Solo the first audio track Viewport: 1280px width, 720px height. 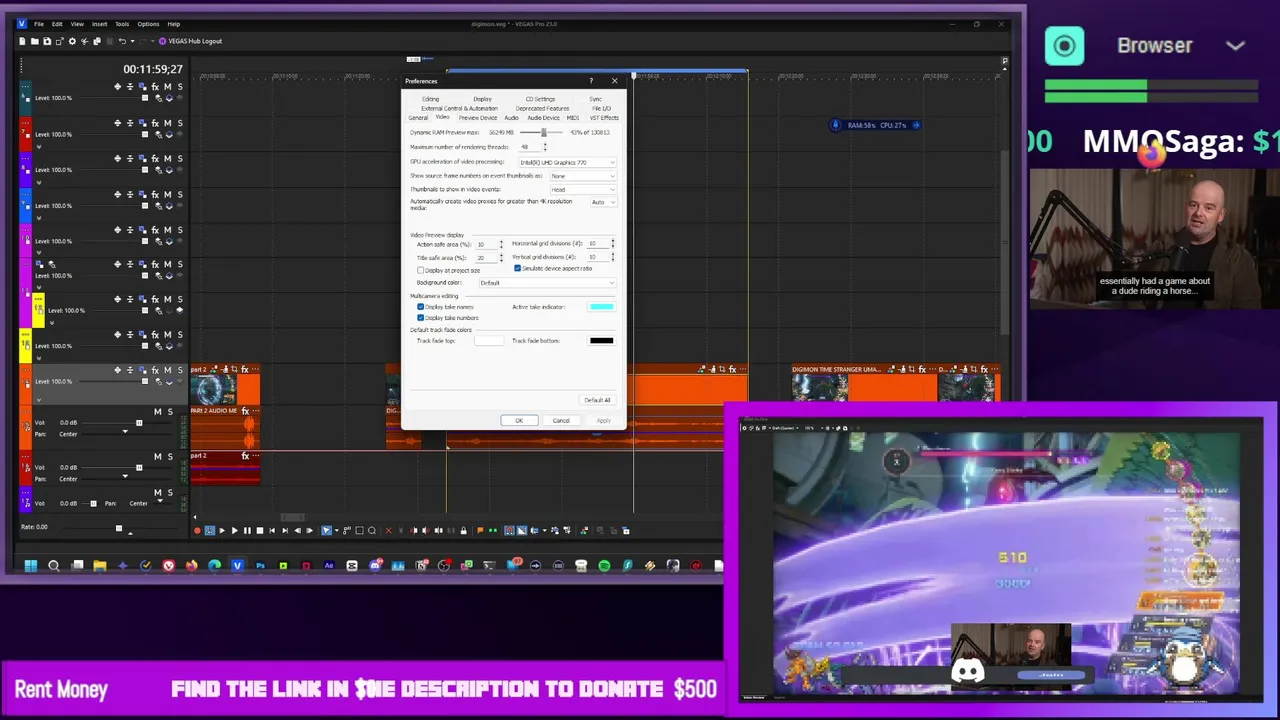pos(169,411)
